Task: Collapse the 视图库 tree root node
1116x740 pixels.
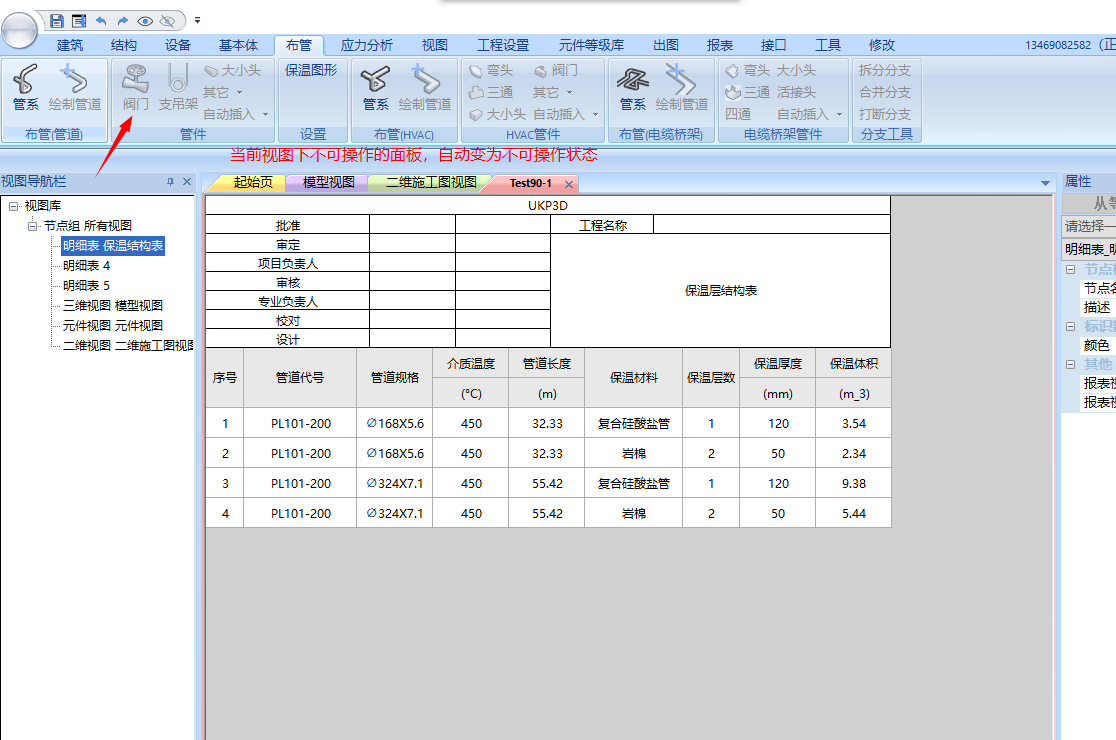Action: click(14, 206)
